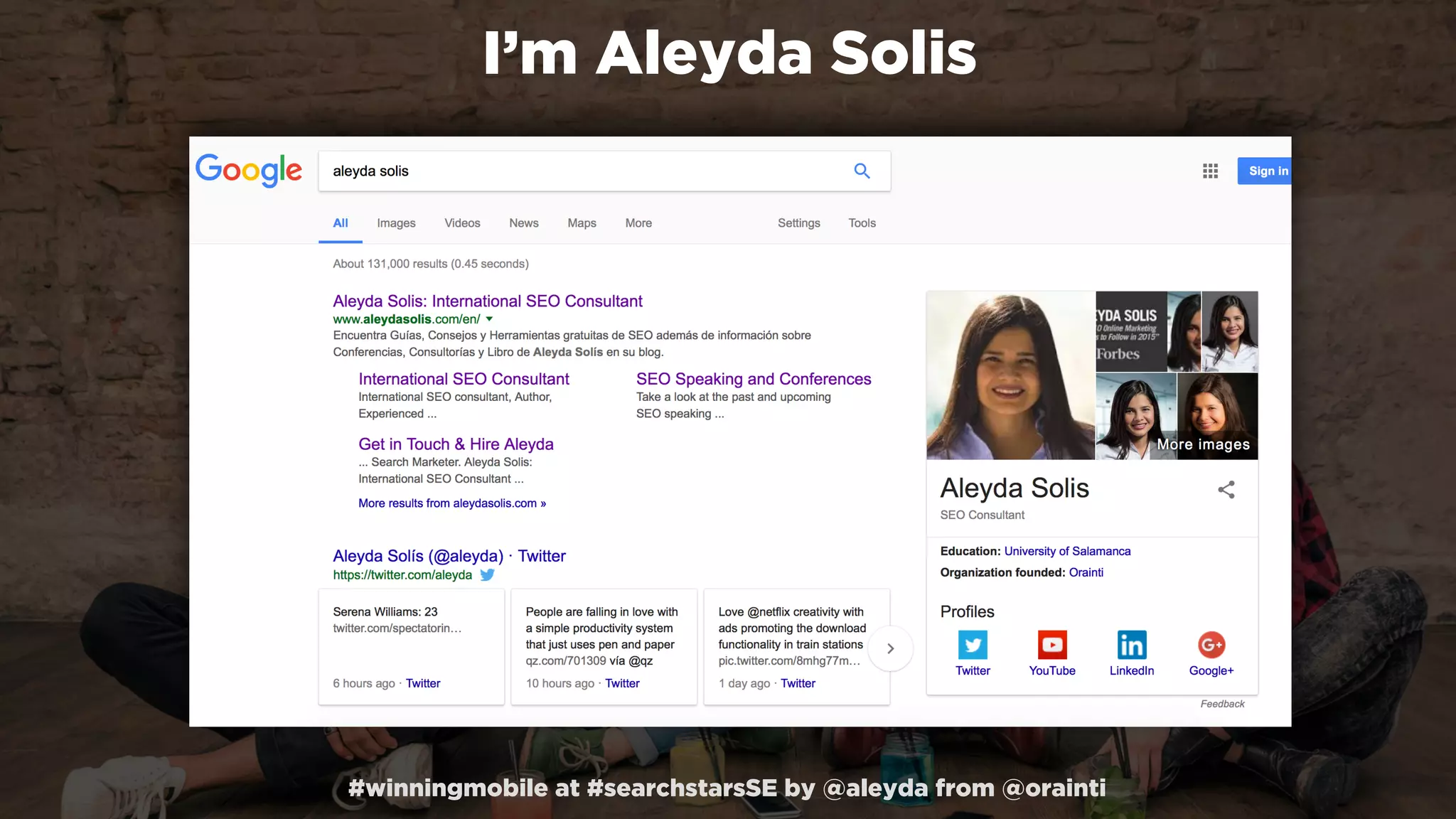Open the More search options menu
This screenshot has height=819, width=1456.
coord(638,223)
